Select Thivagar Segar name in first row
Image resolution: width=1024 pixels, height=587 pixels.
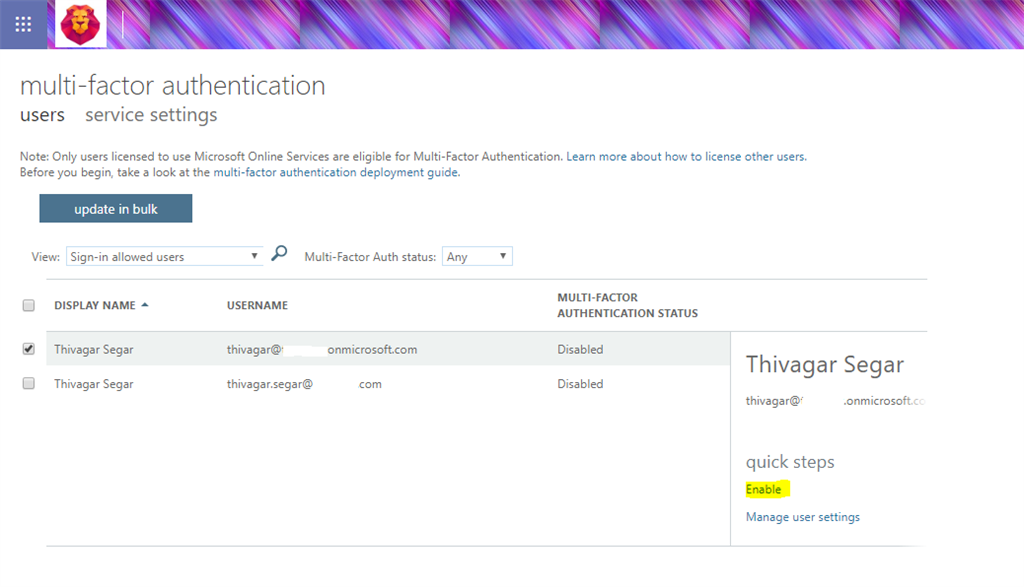(x=93, y=349)
